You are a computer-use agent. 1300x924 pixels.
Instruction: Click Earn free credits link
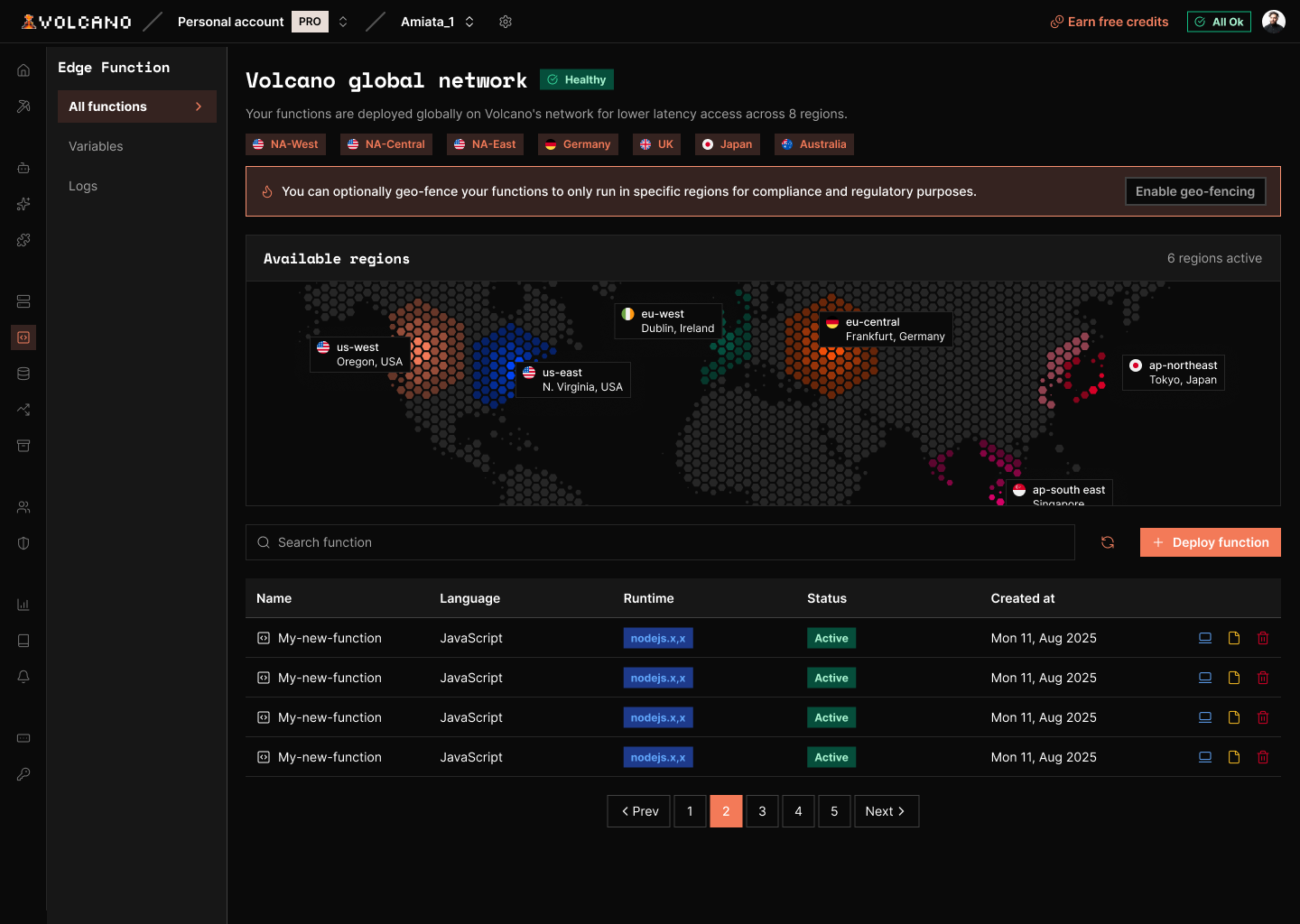click(x=1110, y=22)
